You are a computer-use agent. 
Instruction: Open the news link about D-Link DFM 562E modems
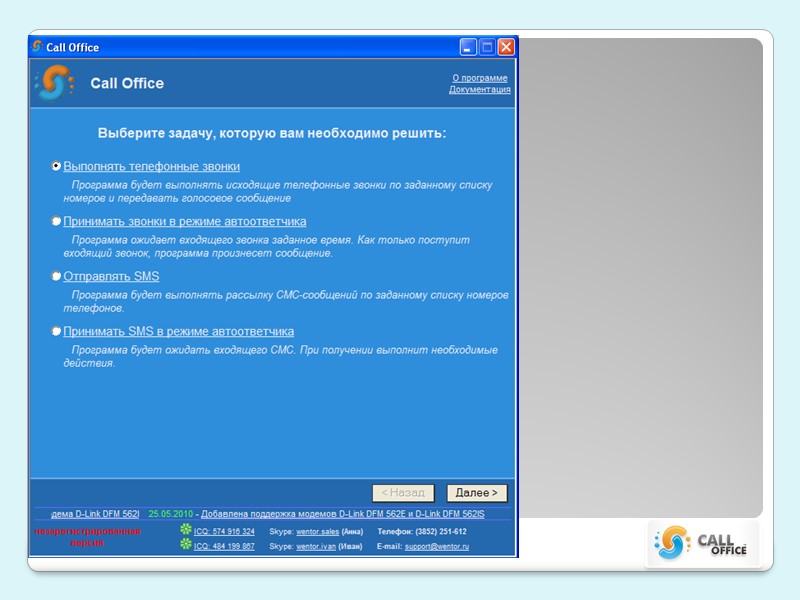(342, 514)
